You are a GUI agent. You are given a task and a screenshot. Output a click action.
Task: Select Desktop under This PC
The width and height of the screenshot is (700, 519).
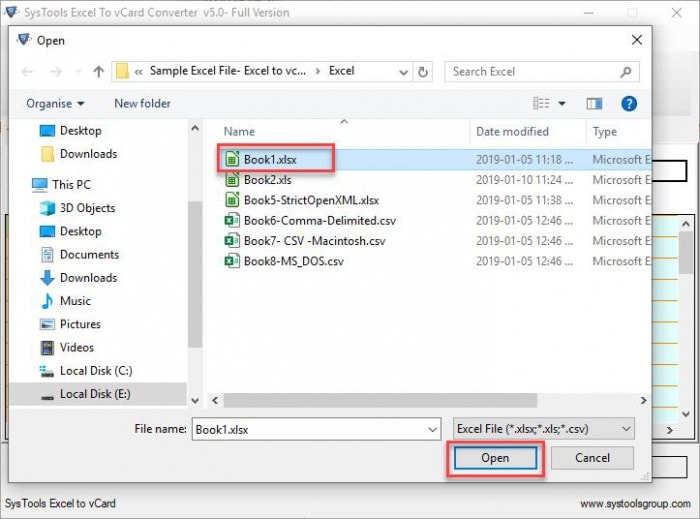pyautogui.click(x=81, y=231)
